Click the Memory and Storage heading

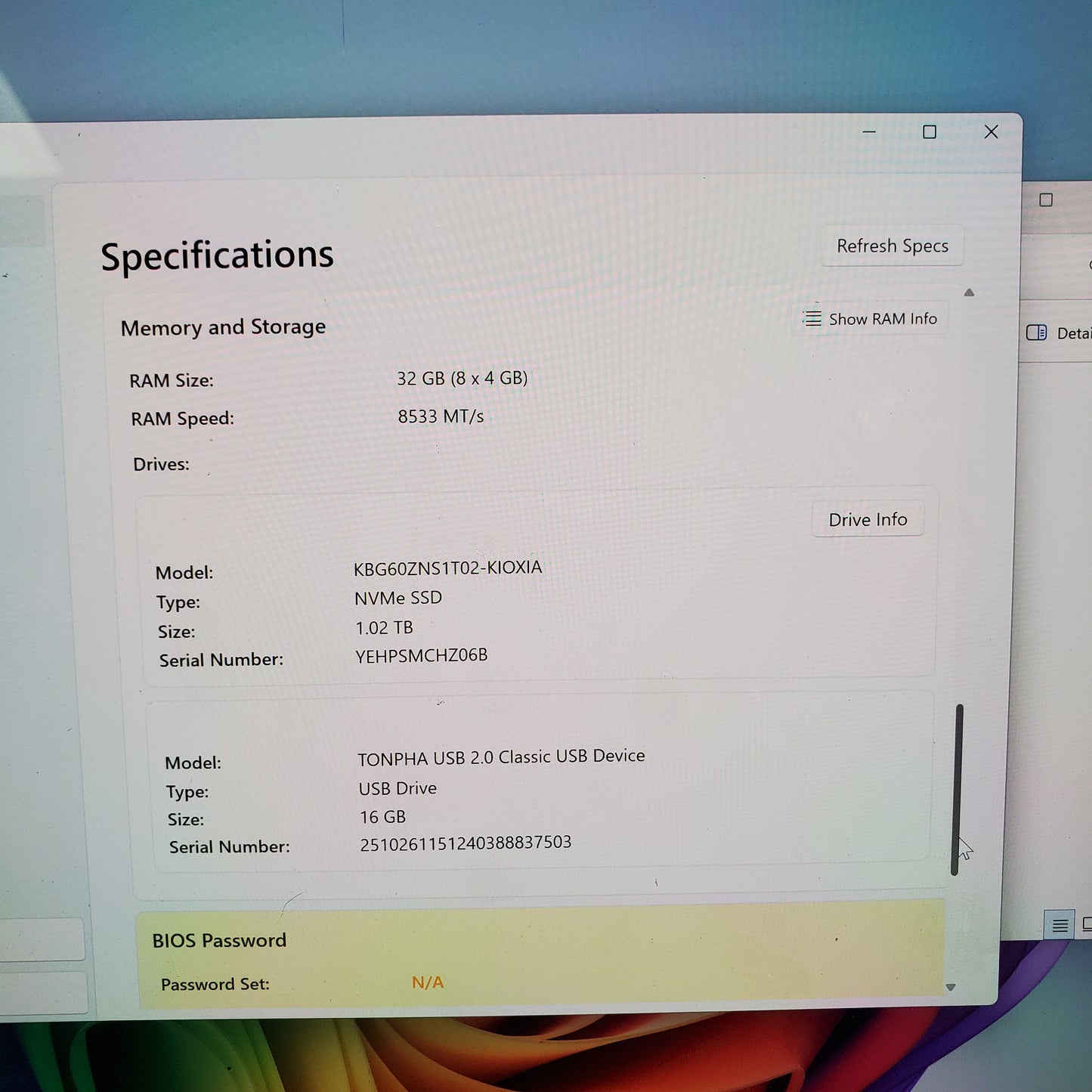point(223,327)
